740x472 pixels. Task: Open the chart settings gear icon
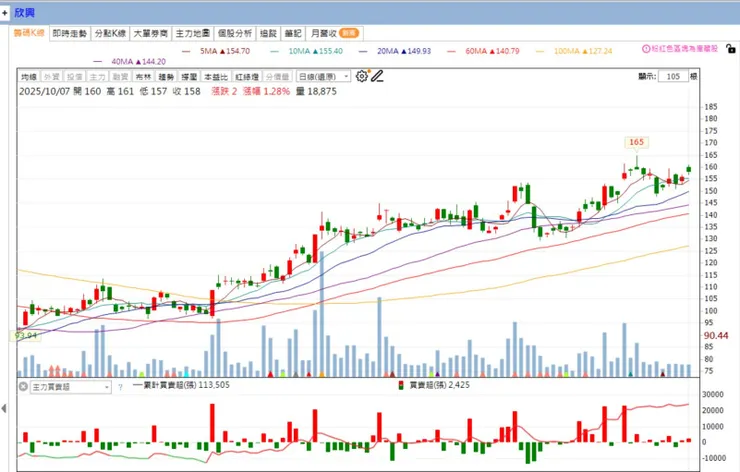click(362, 76)
